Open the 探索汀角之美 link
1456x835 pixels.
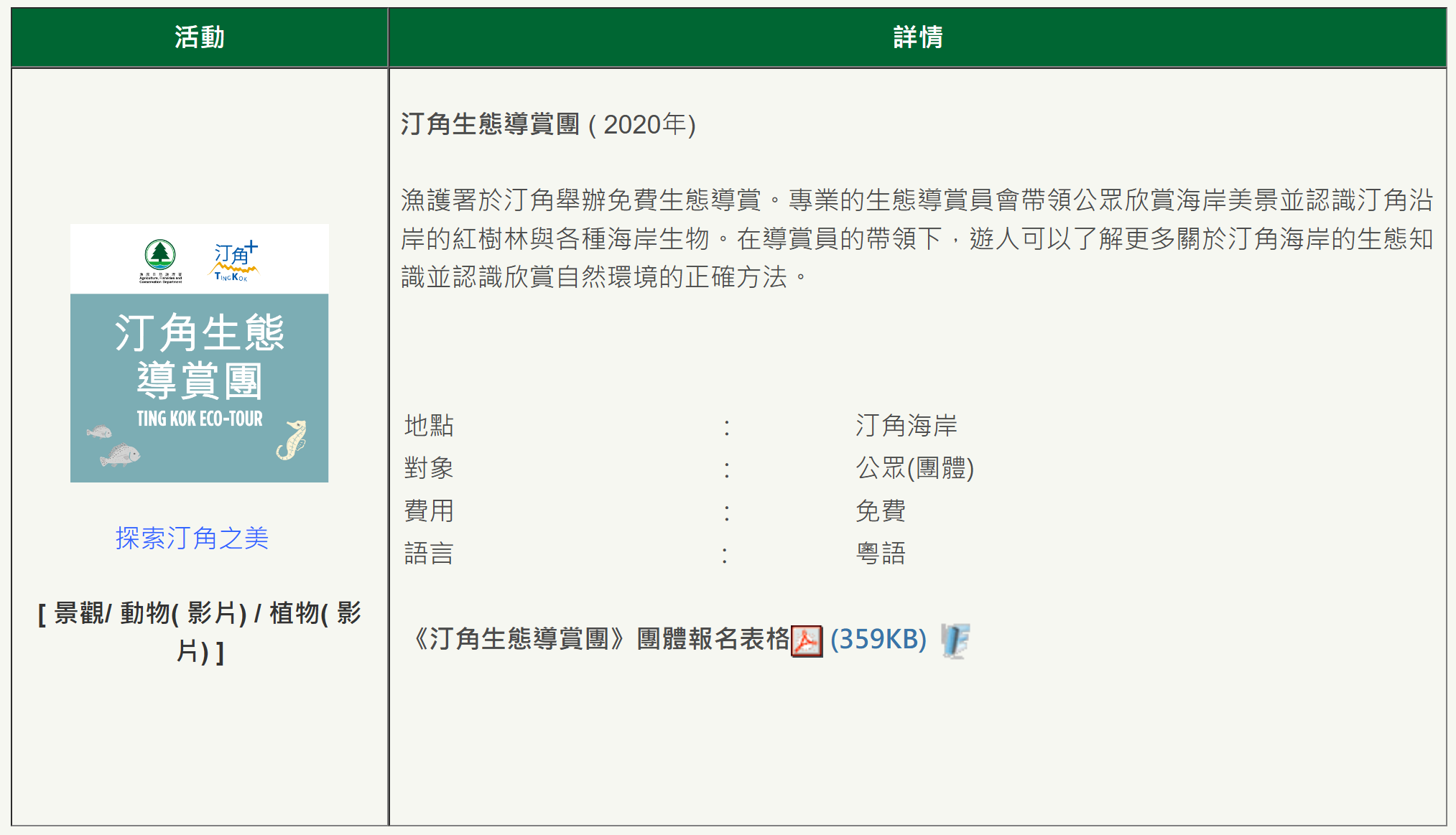[192, 538]
